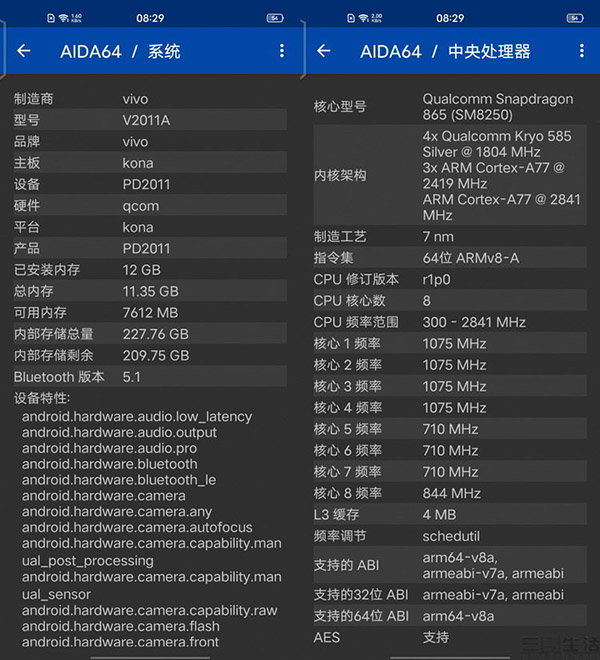600x660 pixels.
Task: Tap the 核心型号 Snapdragon 865 entry
Action: [450, 107]
